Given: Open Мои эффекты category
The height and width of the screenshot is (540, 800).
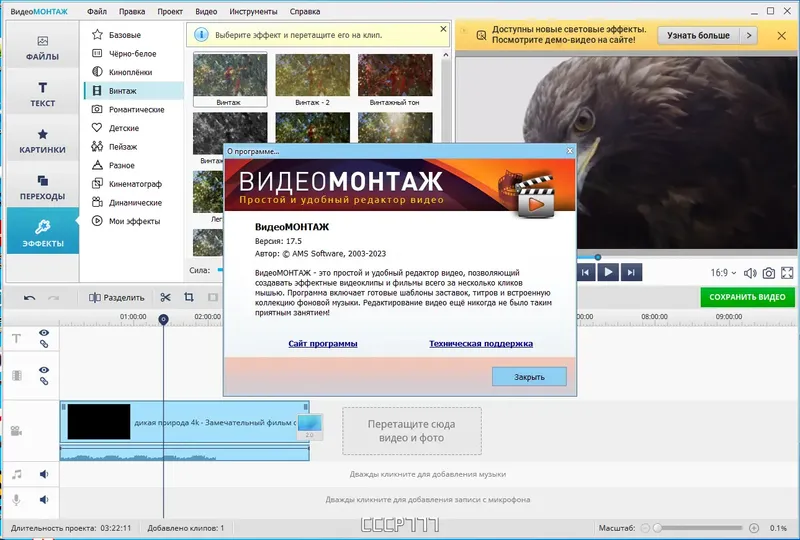Looking at the screenshot, I should point(133,221).
